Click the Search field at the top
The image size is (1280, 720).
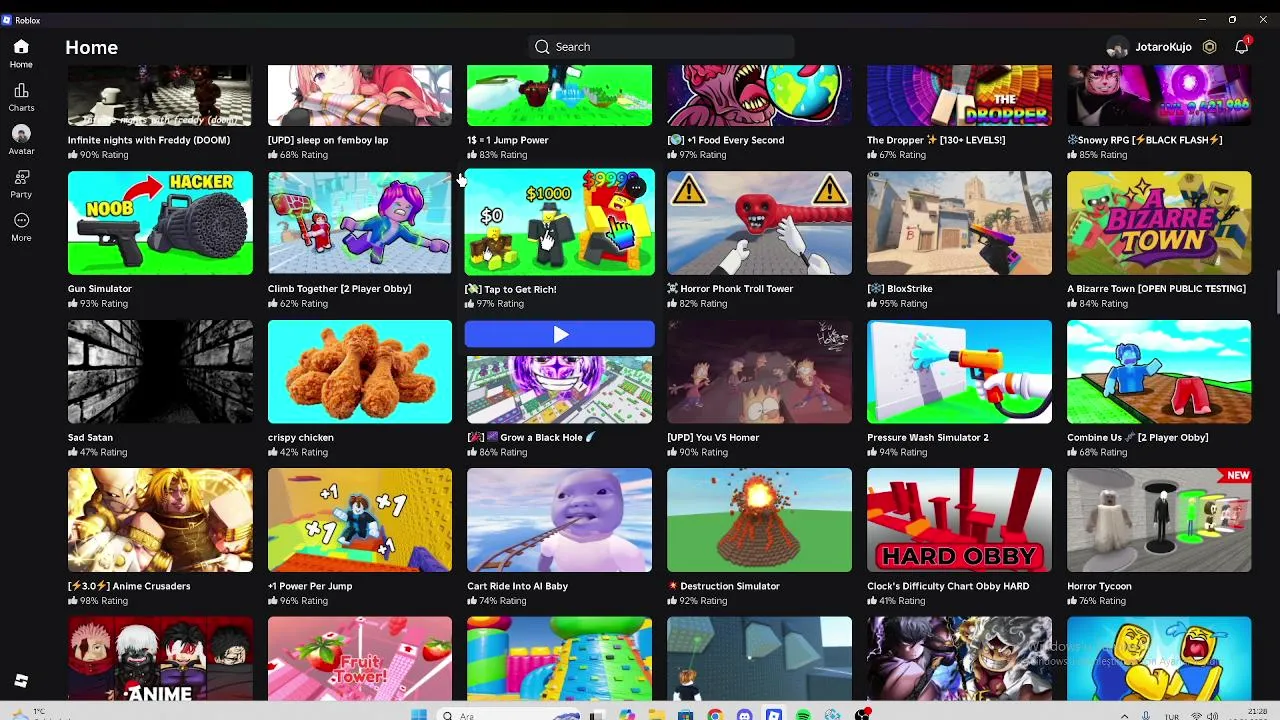pos(660,47)
